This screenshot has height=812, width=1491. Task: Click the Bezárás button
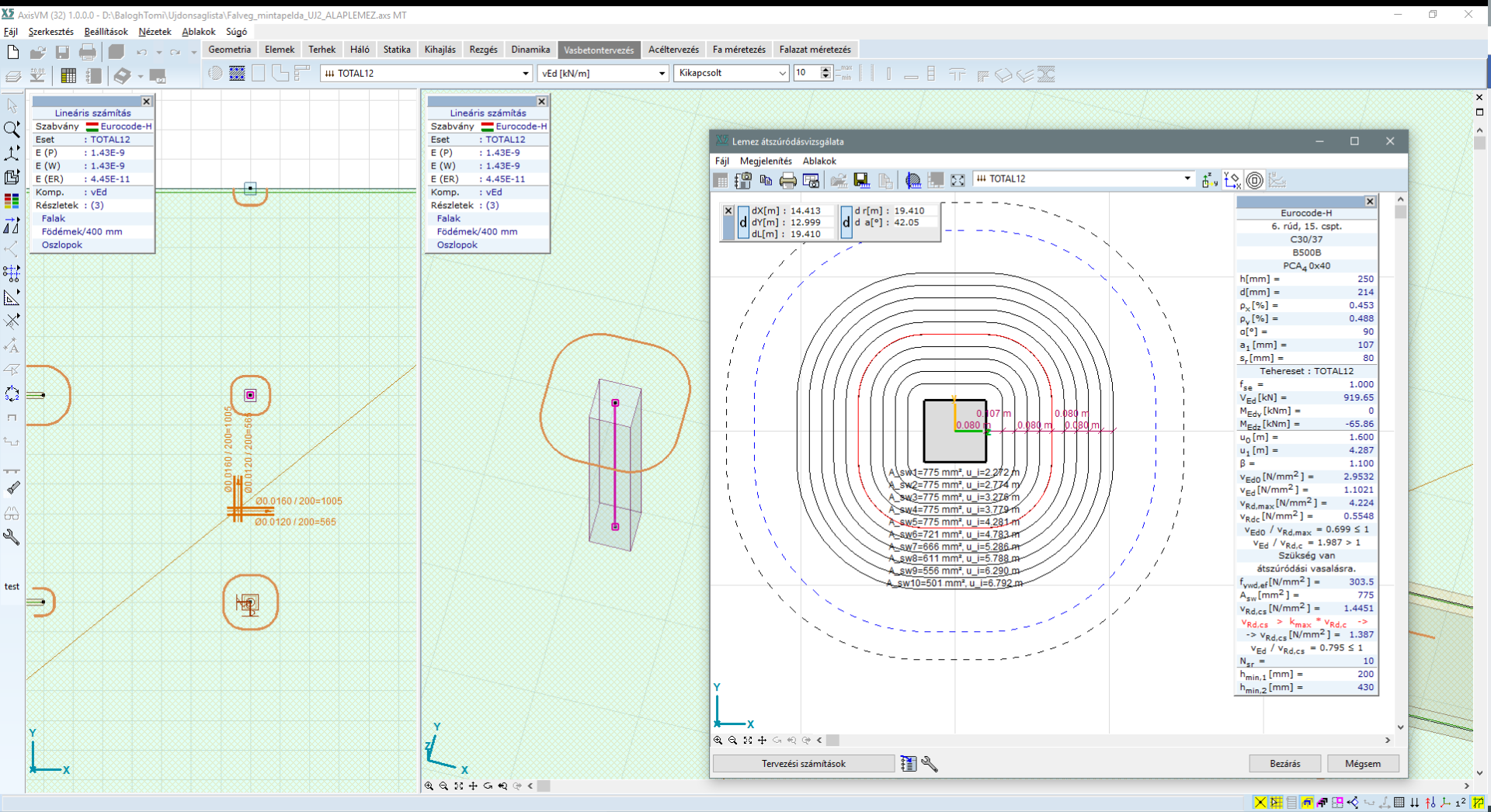1284,764
